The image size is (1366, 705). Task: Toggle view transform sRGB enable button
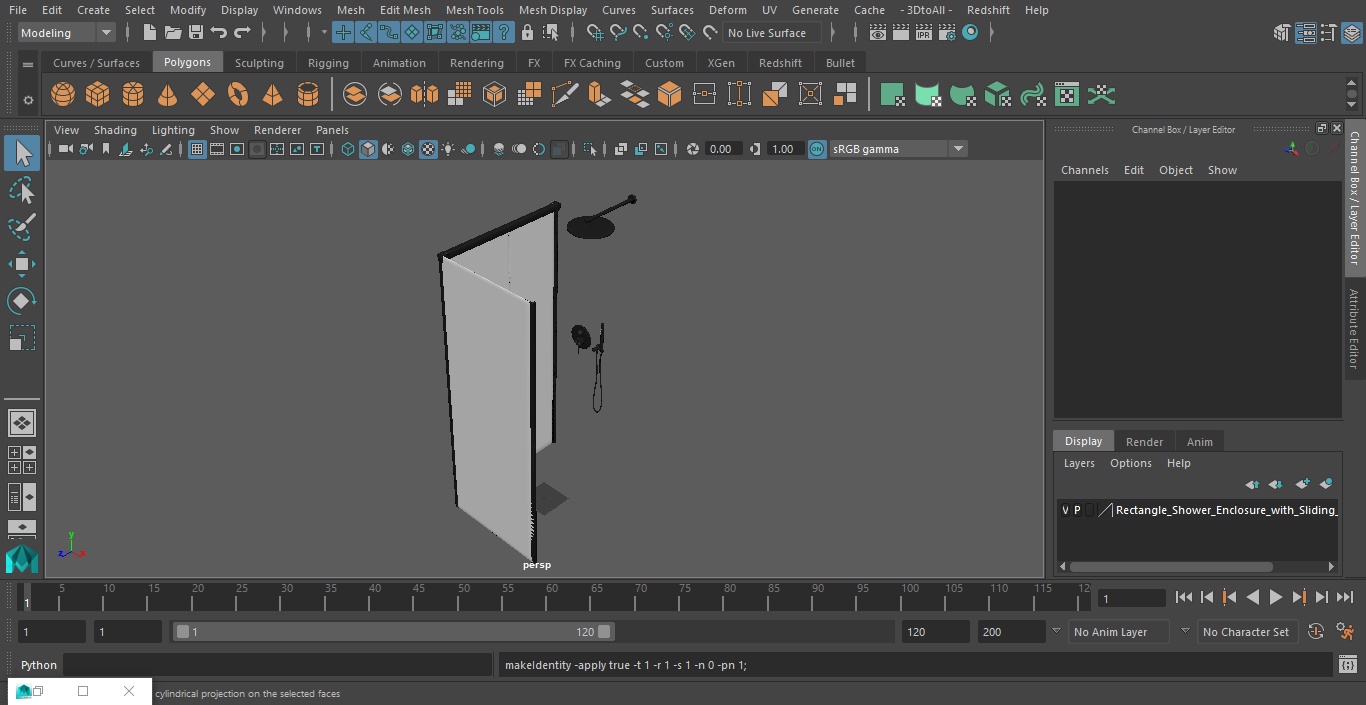click(x=817, y=149)
